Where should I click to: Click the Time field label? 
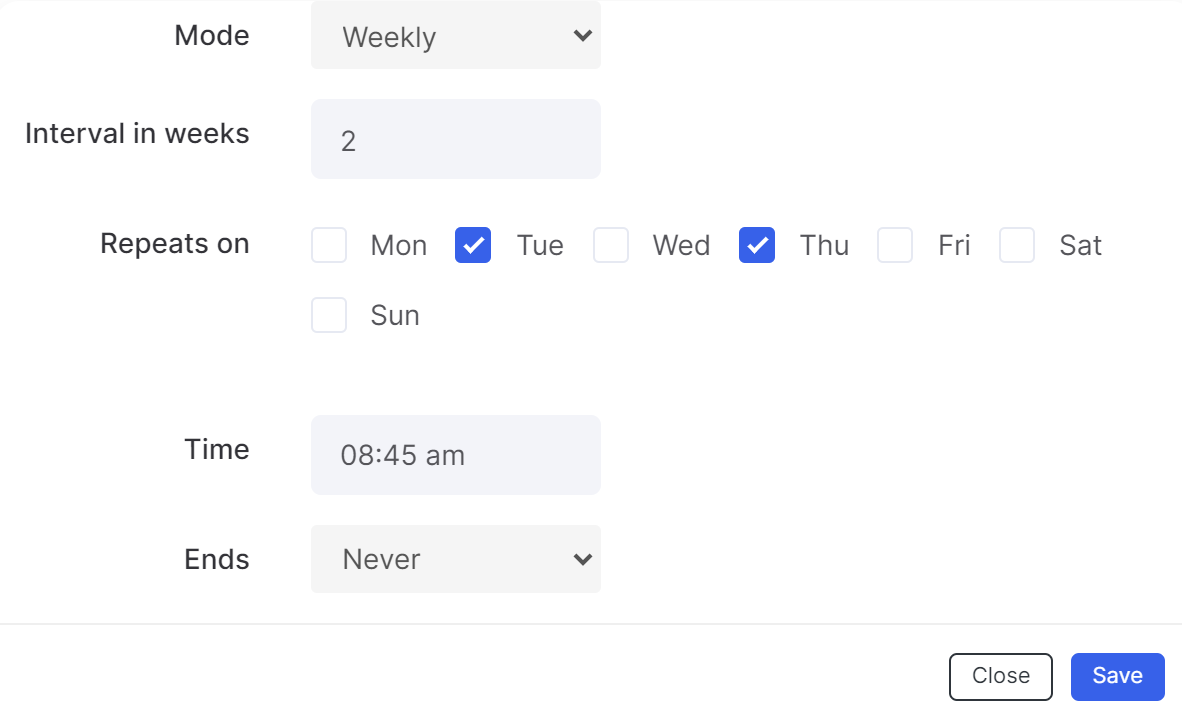click(217, 449)
